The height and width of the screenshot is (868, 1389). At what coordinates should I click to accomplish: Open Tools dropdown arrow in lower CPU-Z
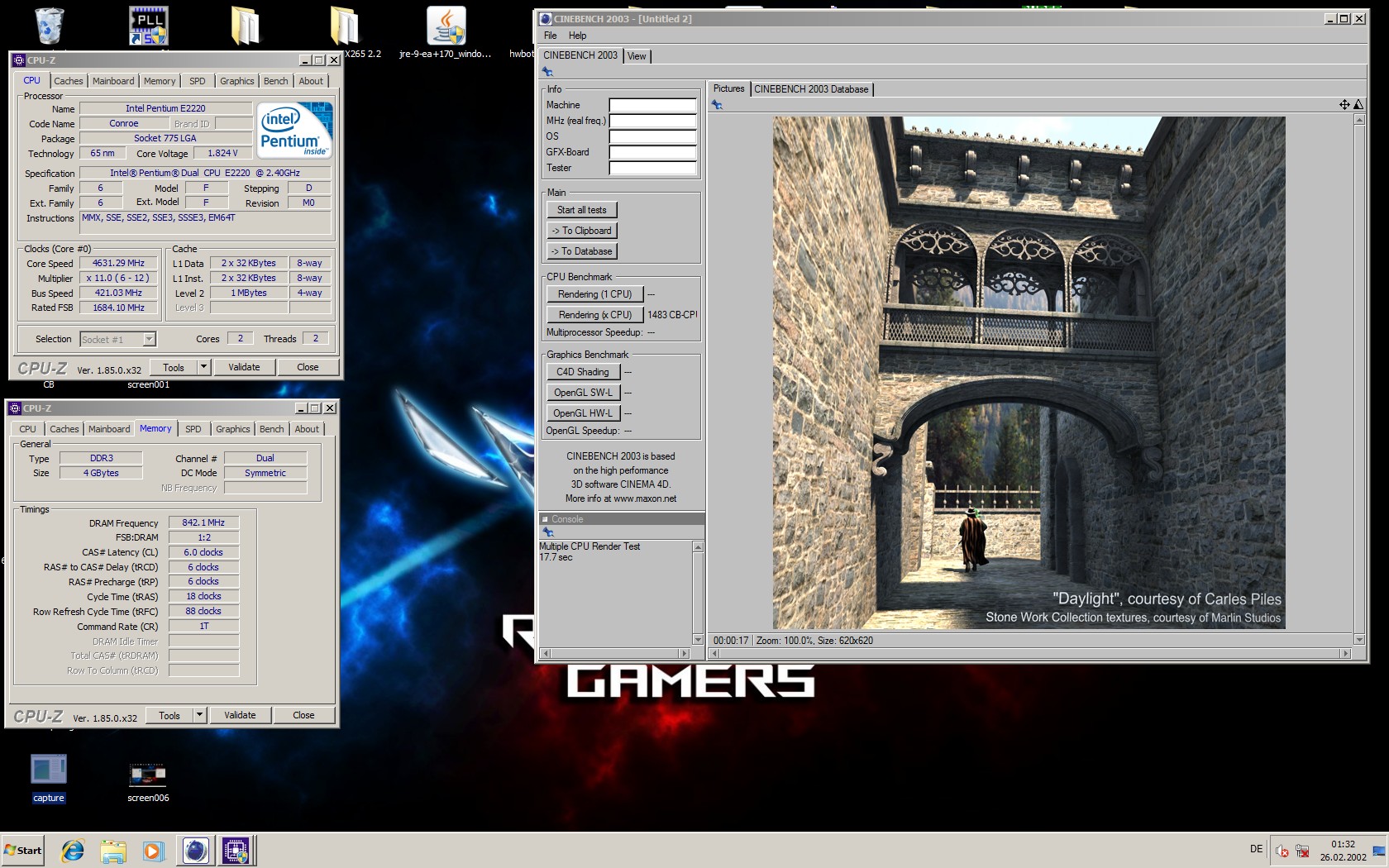tap(199, 714)
